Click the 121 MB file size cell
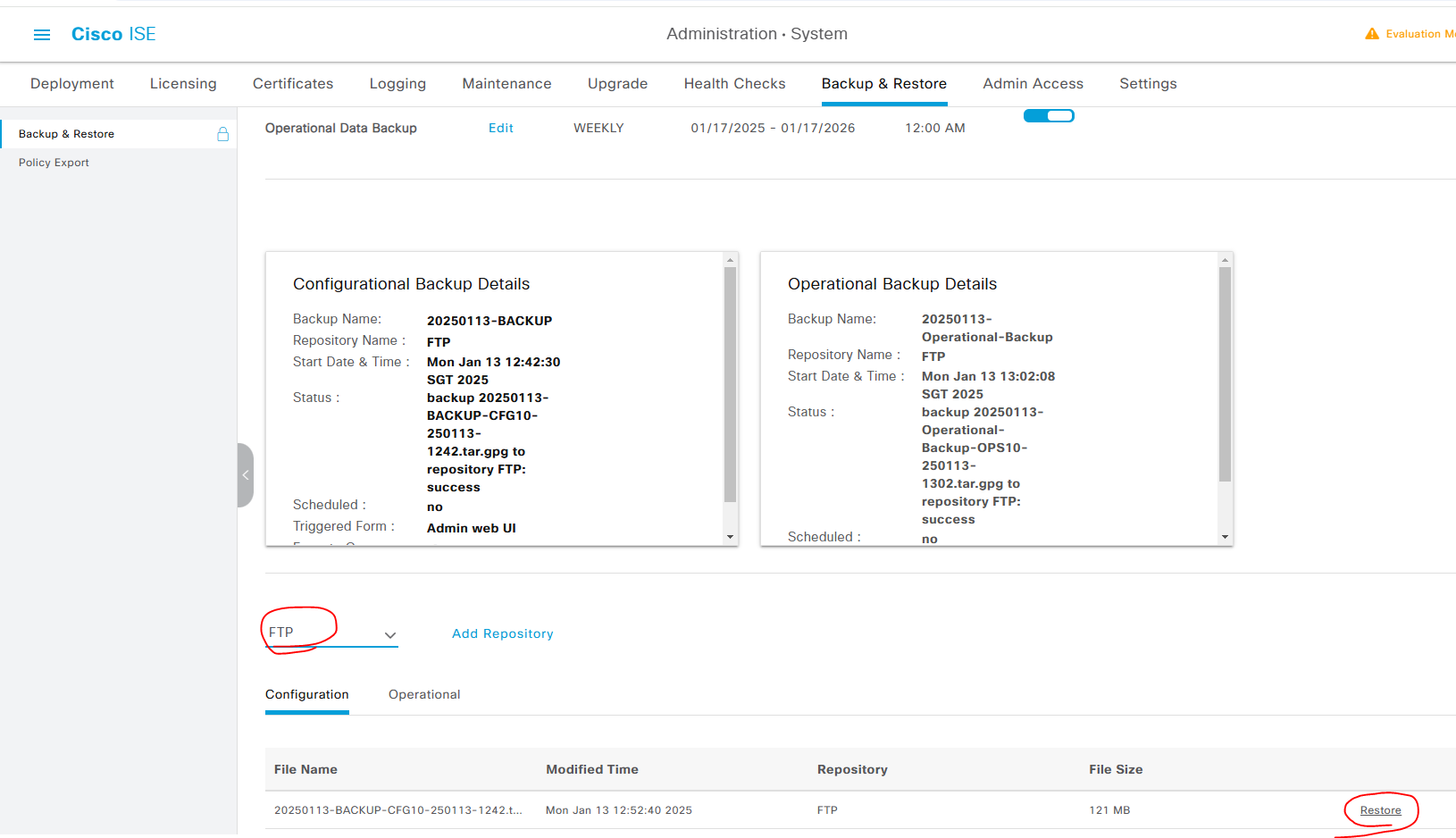The image size is (1456, 838). tap(1109, 810)
